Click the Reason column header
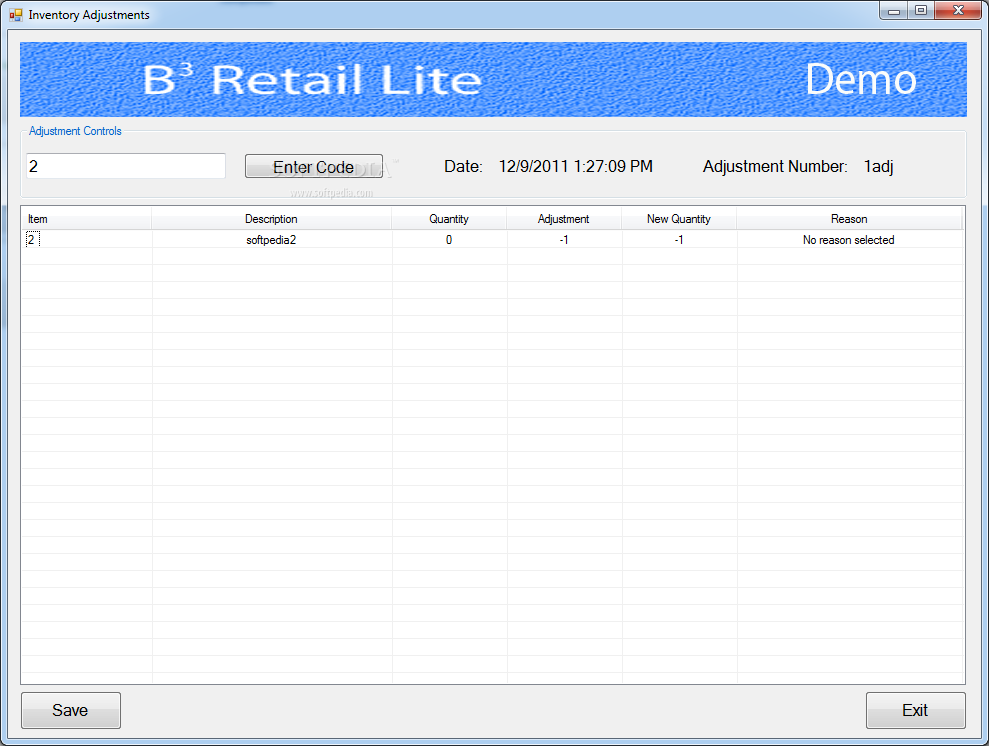 point(849,219)
